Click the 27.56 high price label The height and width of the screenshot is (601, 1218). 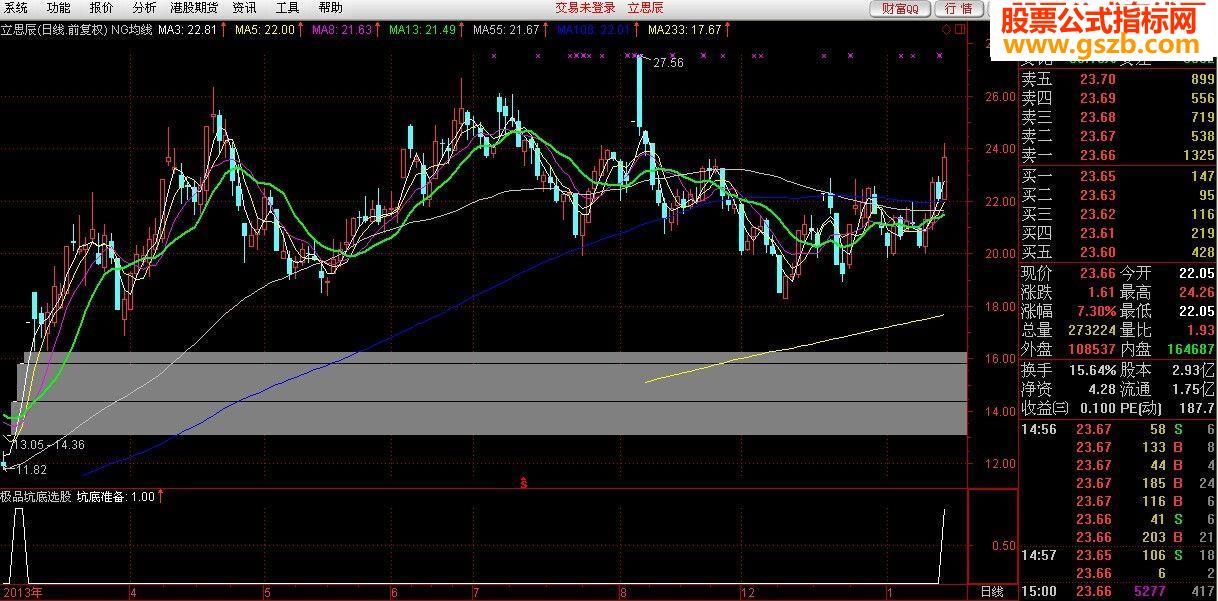click(x=668, y=62)
